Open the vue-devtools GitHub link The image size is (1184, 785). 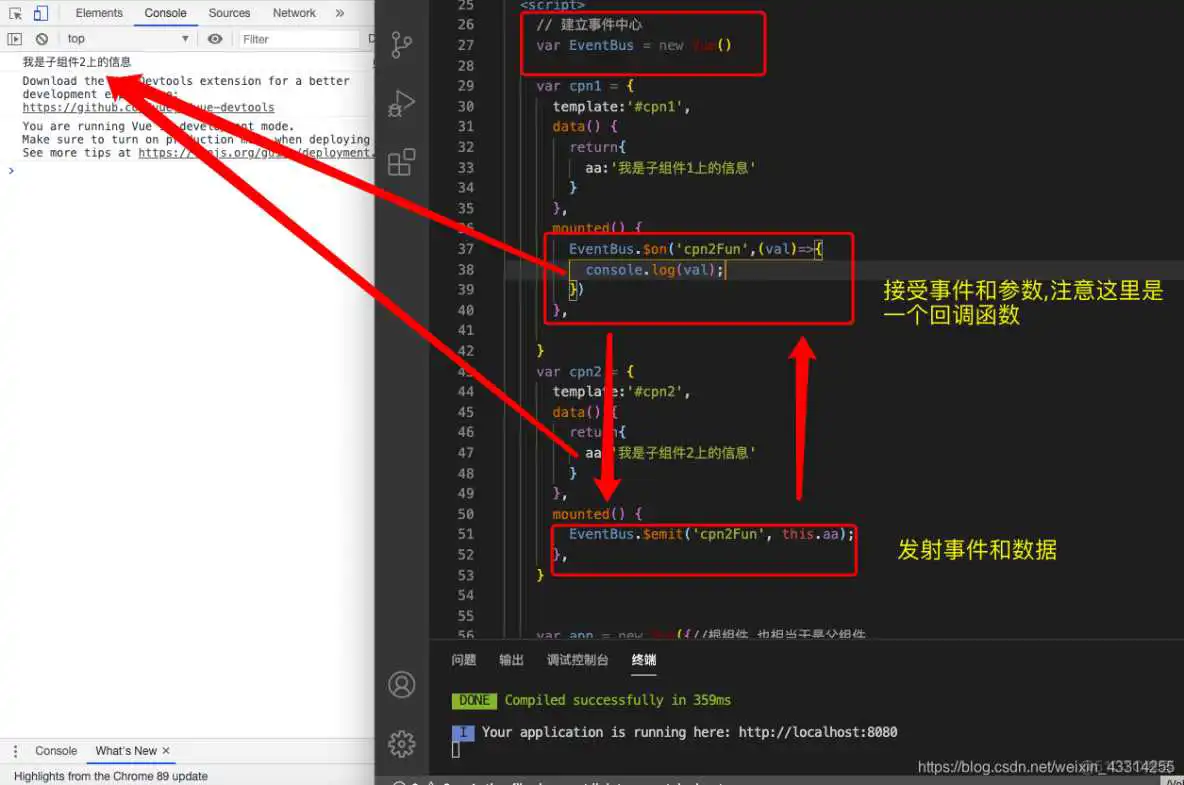[148, 107]
